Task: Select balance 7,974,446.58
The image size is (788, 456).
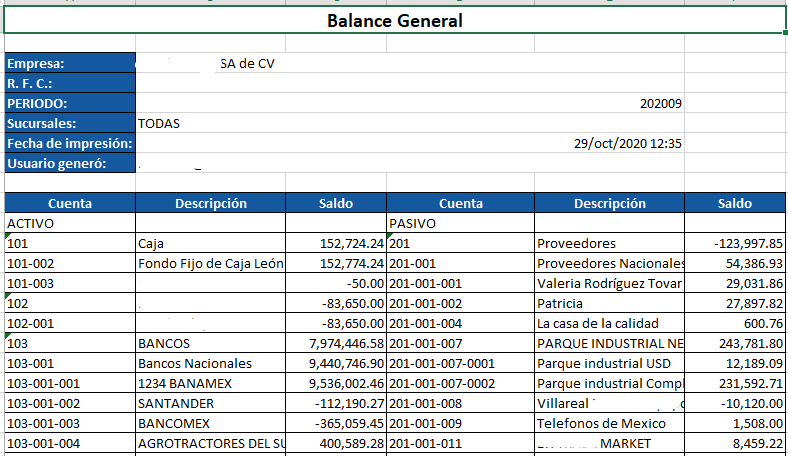Action: (x=336, y=343)
